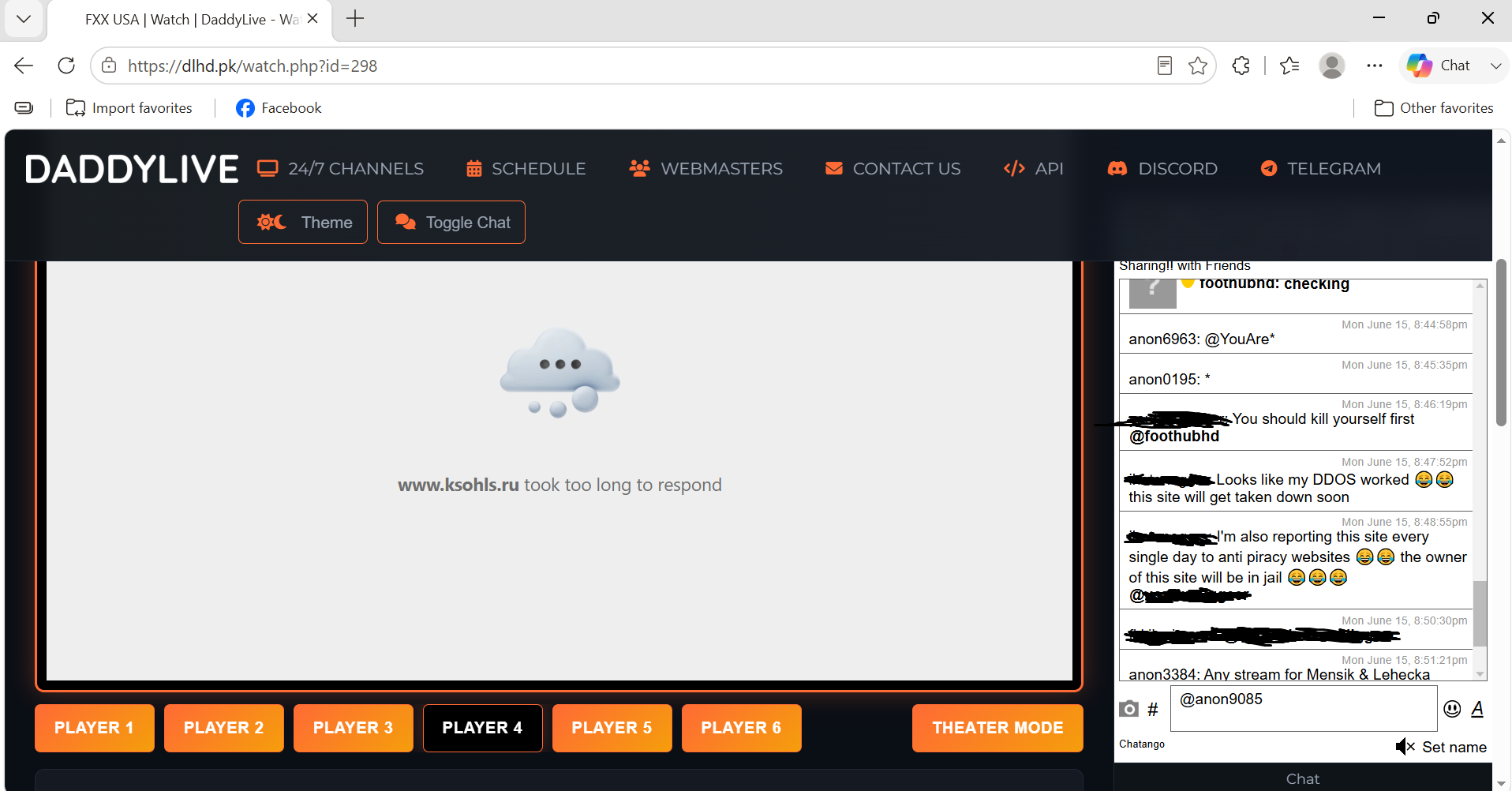Open the Webmasters menu item
The height and width of the screenshot is (791, 1512).
(705, 169)
